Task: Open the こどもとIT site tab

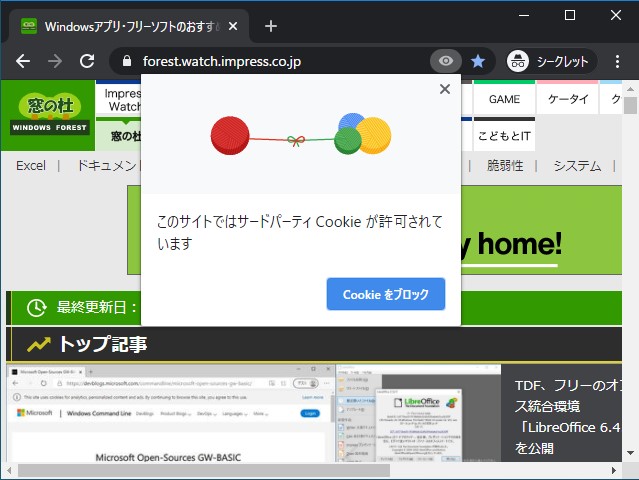Action: pos(504,135)
